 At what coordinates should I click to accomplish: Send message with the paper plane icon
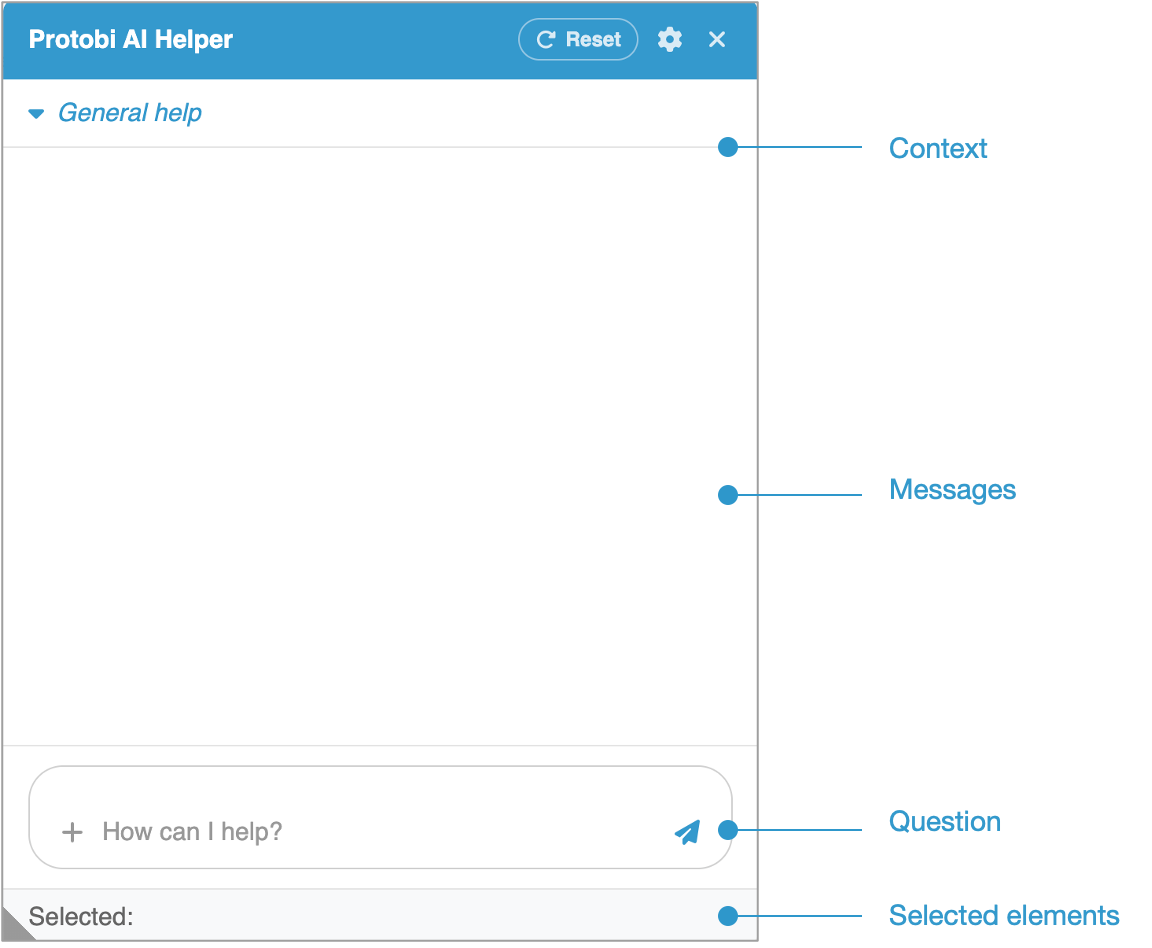coord(687,832)
